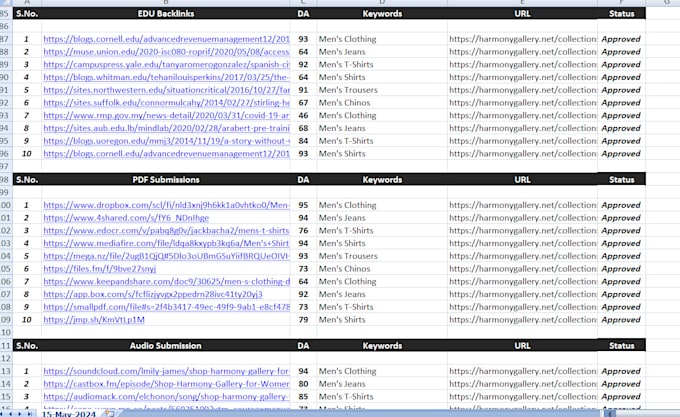Open the castbox.fm episode link
Screen dimensions: 680x417
166,384
